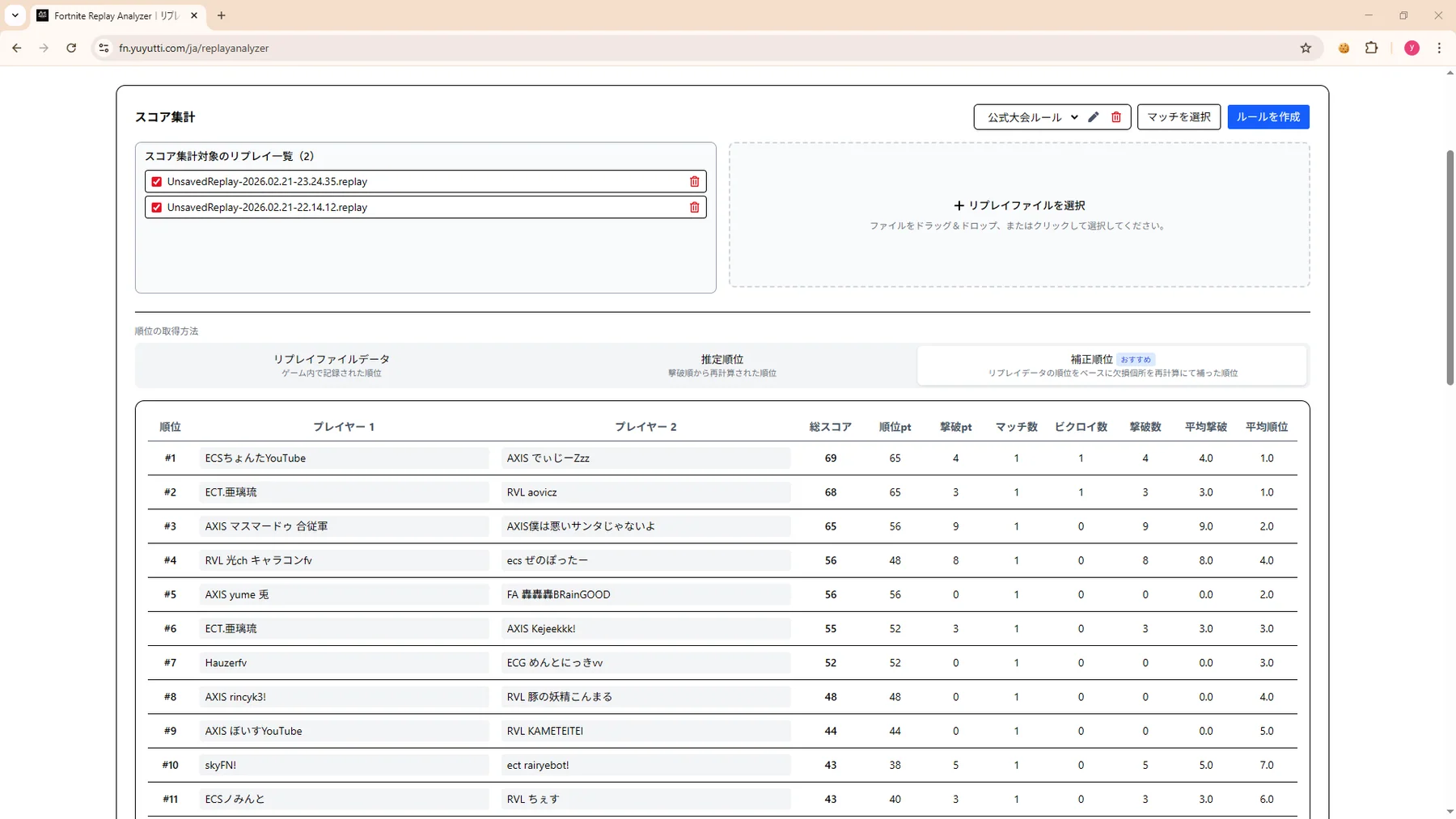The width and height of the screenshot is (1456, 819).
Task: Click the マッチを選択 button
Action: click(1179, 117)
